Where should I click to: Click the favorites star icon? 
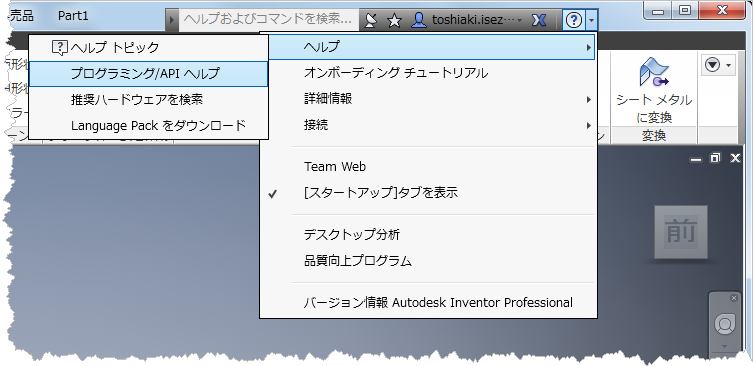(x=394, y=20)
